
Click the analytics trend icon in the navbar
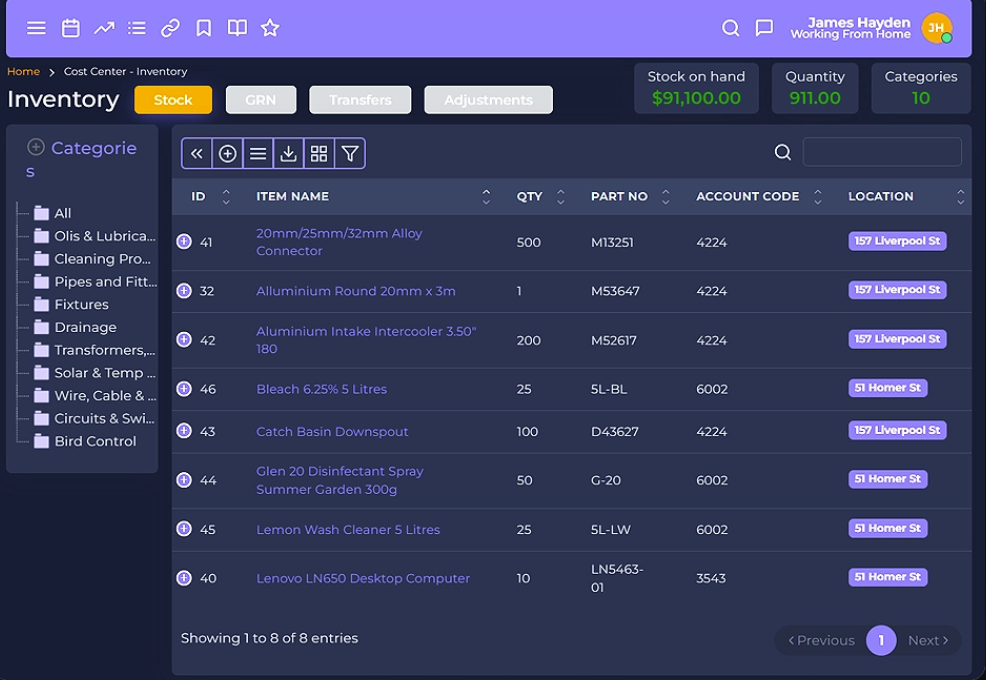coord(104,28)
